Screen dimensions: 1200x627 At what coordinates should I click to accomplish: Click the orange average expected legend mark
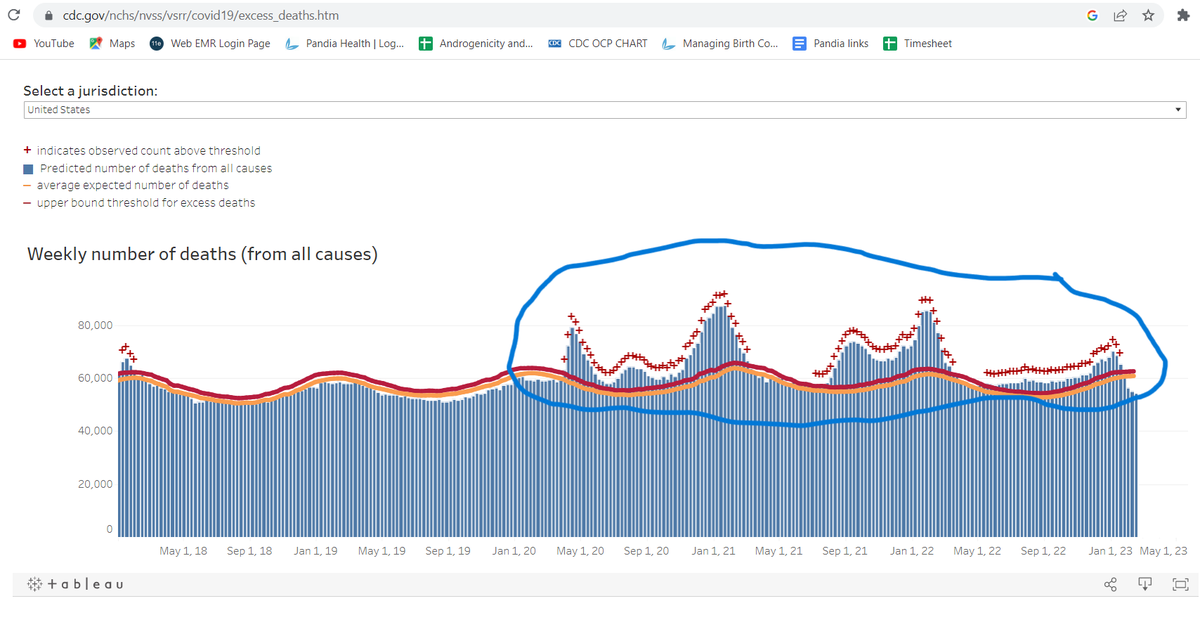(28, 186)
